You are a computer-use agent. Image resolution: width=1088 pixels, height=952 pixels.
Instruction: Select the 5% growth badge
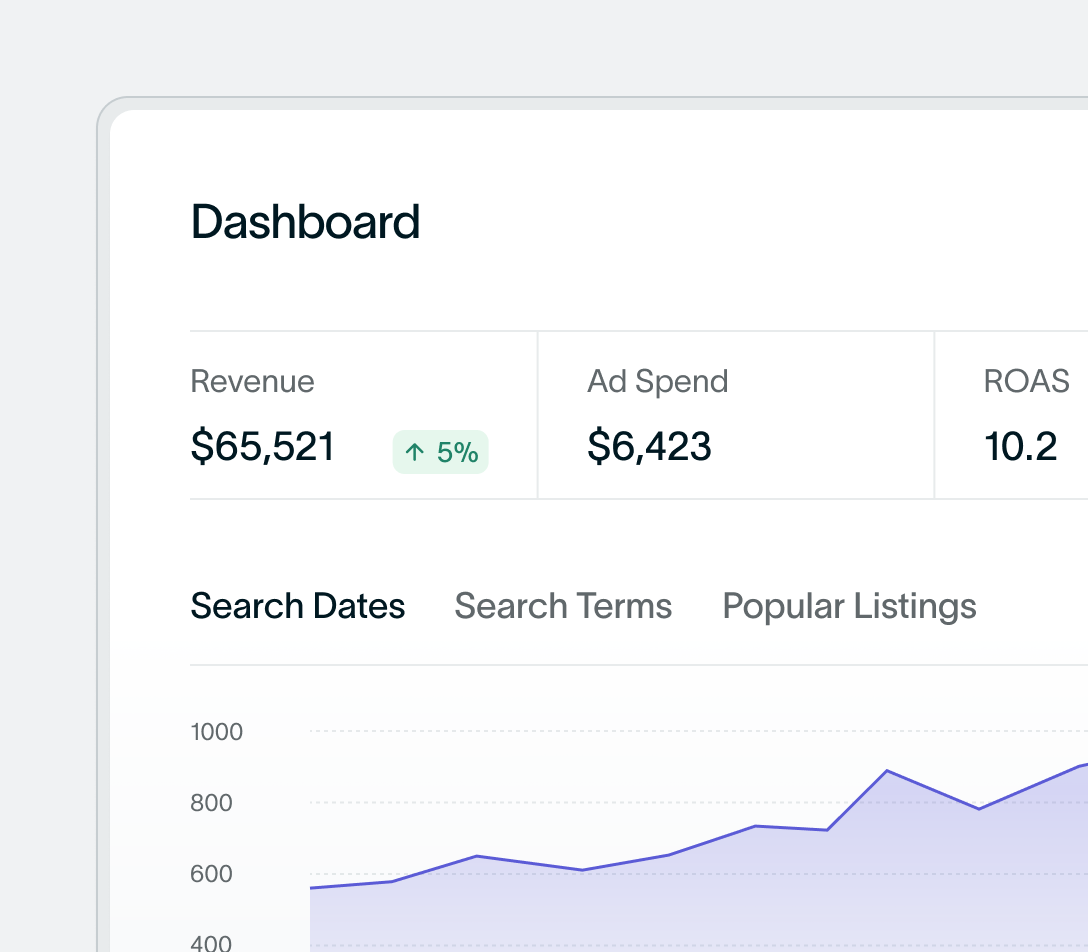440,452
